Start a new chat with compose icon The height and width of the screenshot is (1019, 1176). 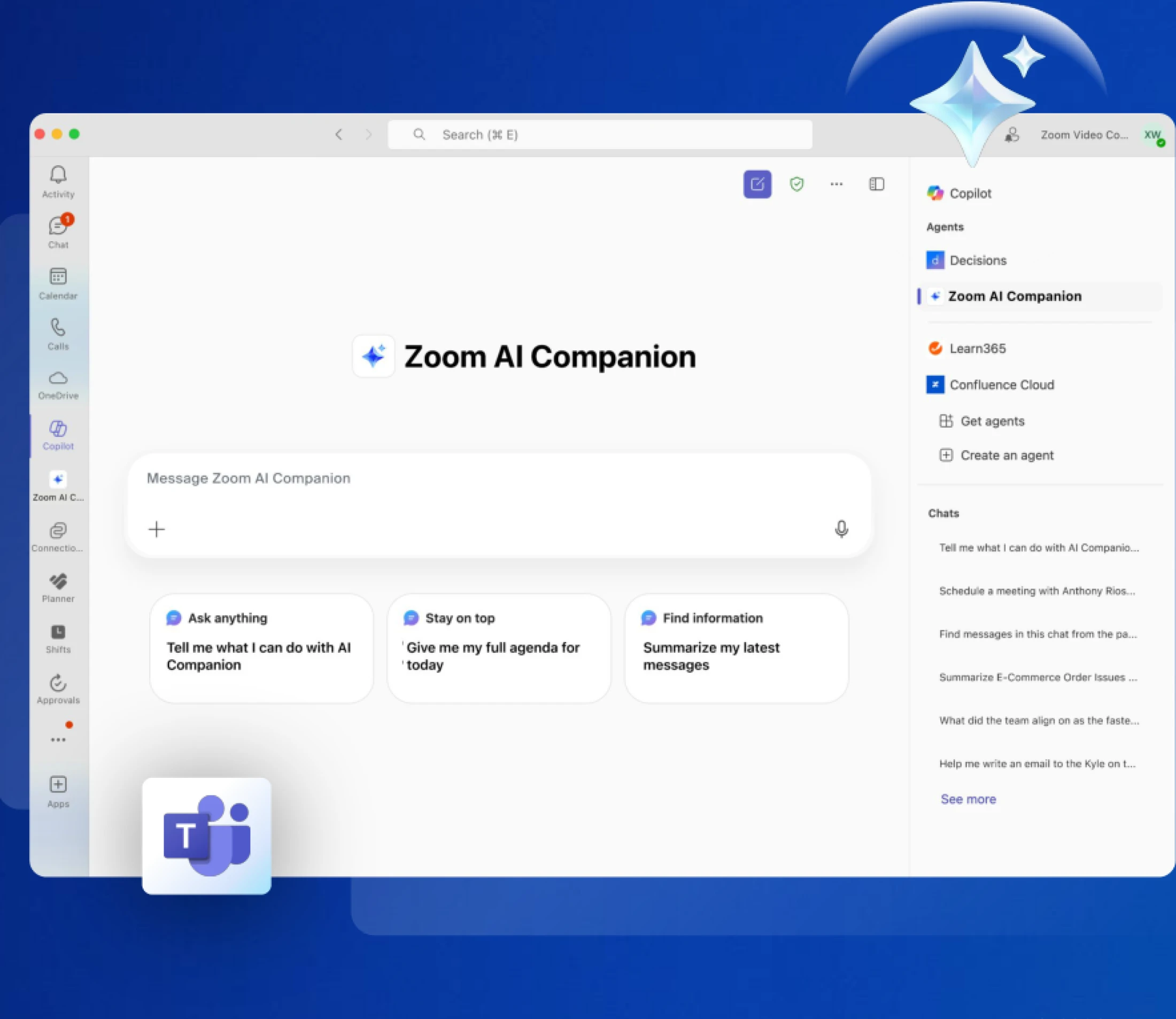click(x=757, y=184)
